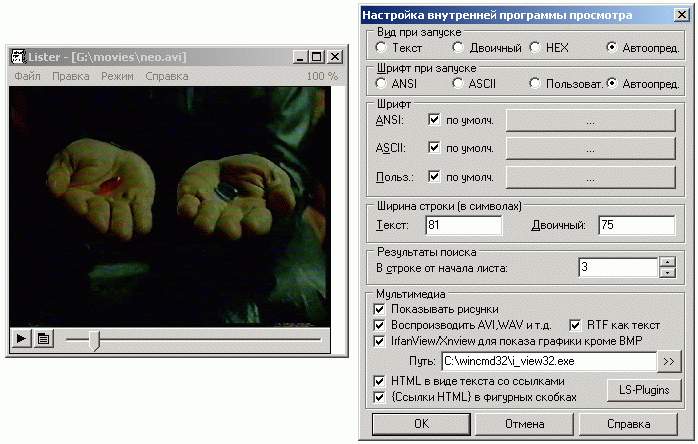Select Автоопред. under Шрифт при запуске

coord(612,83)
